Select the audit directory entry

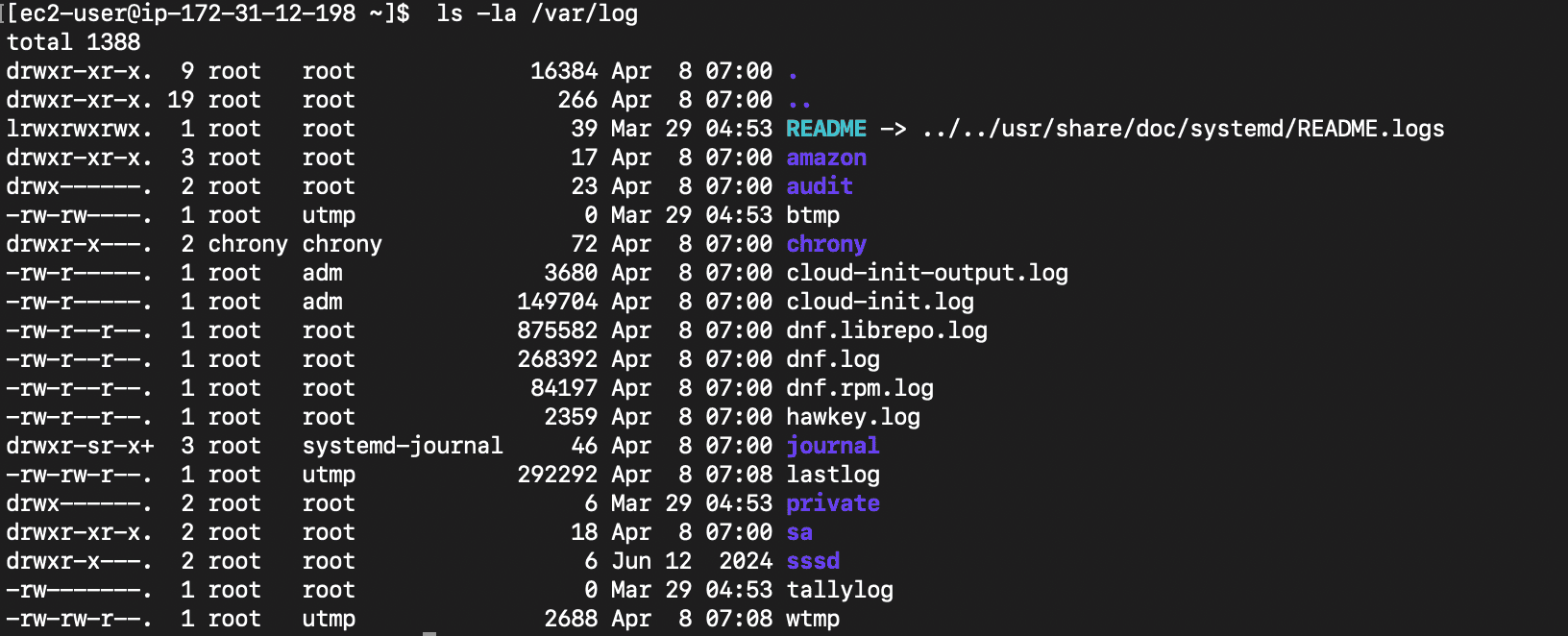[819, 186]
